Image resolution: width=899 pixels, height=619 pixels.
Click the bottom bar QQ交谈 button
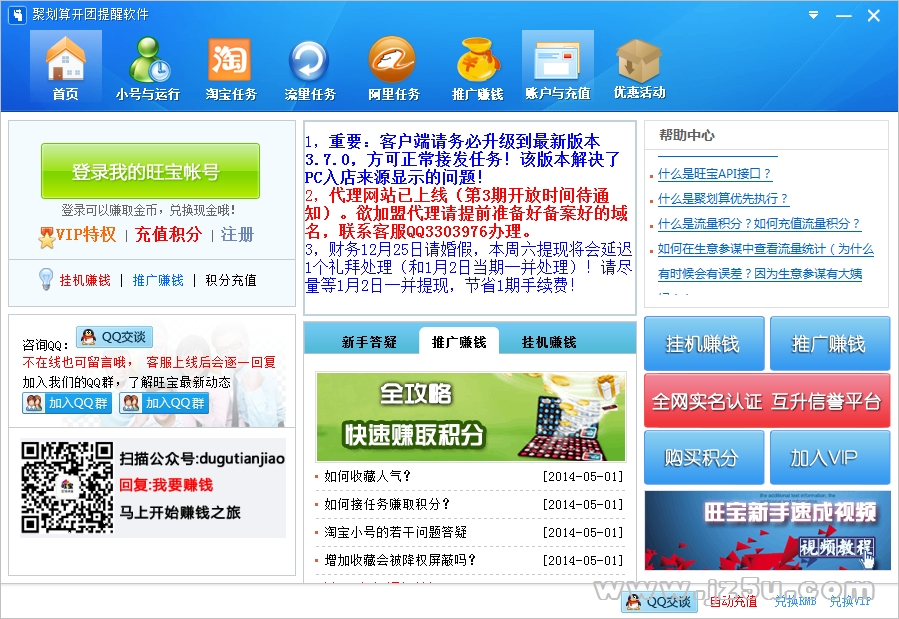pos(659,602)
